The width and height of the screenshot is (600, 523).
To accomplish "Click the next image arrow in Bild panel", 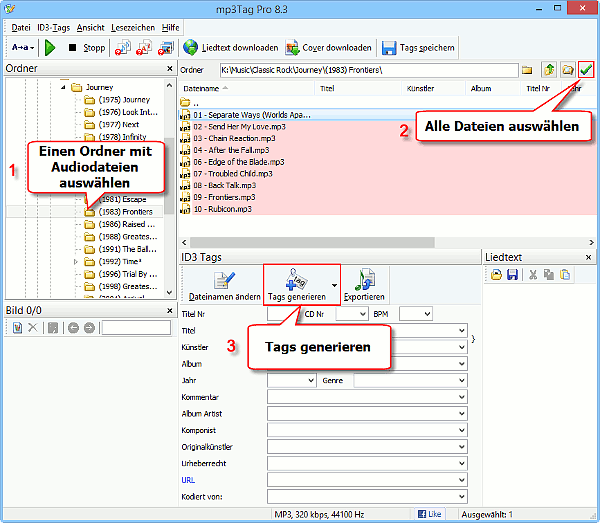I will click(x=89, y=328).
